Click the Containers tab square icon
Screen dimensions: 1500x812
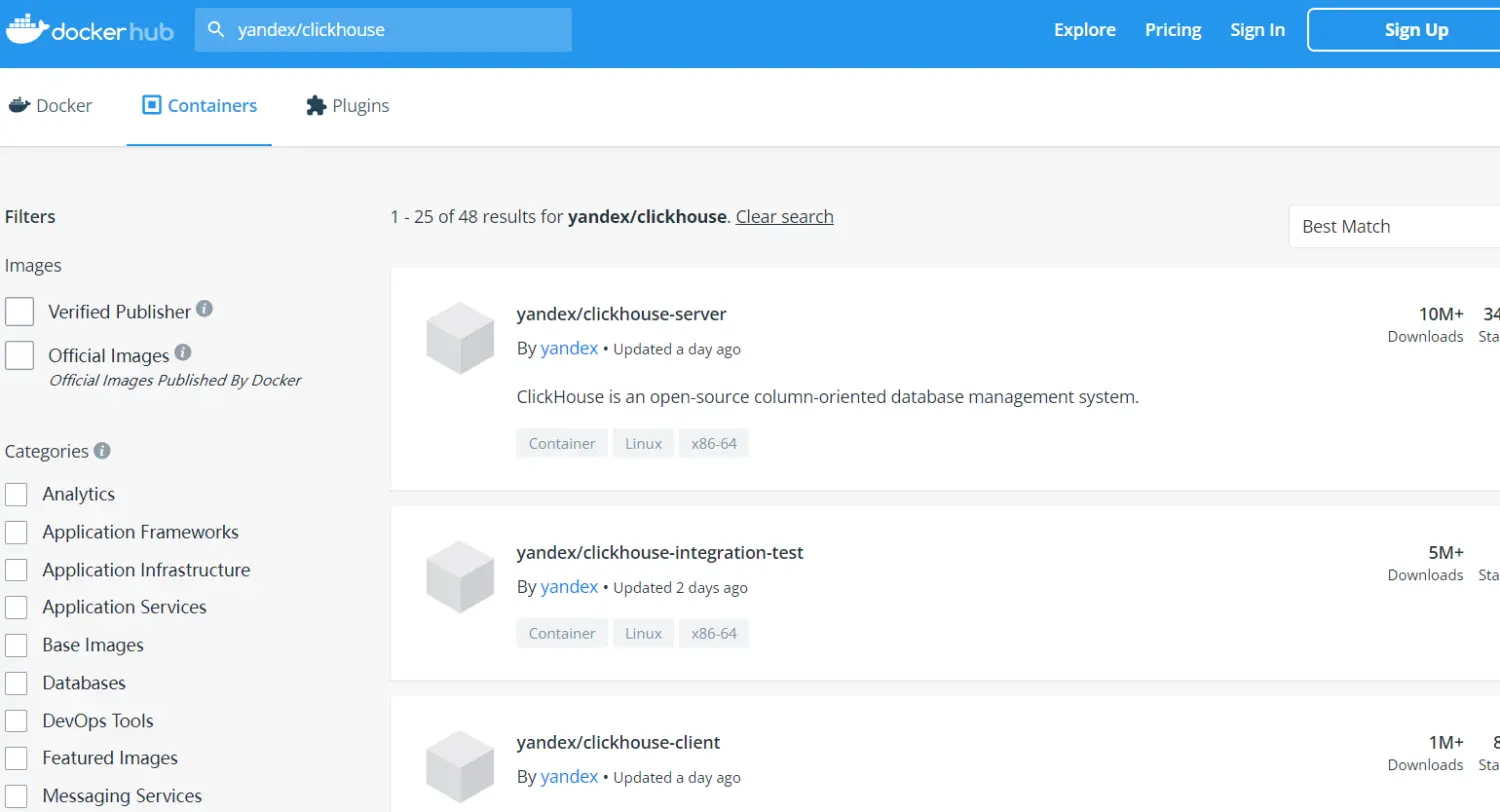pos(152,105)
